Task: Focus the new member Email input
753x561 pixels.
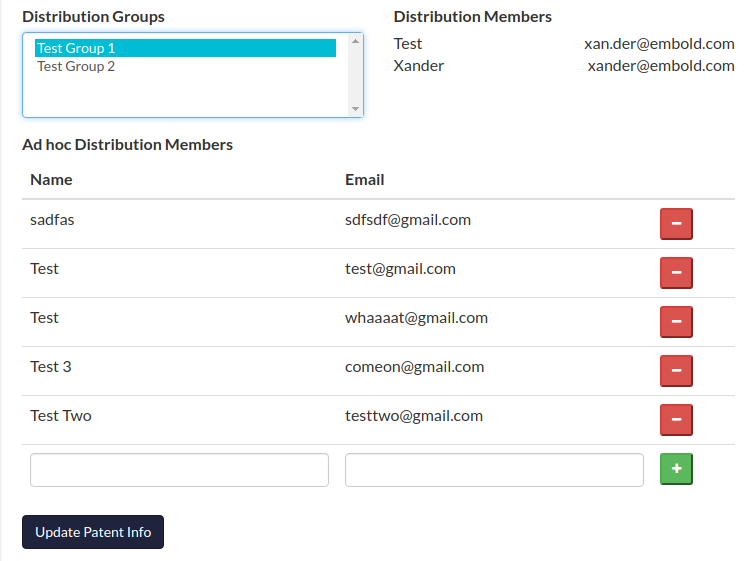Action: (494, 470)
